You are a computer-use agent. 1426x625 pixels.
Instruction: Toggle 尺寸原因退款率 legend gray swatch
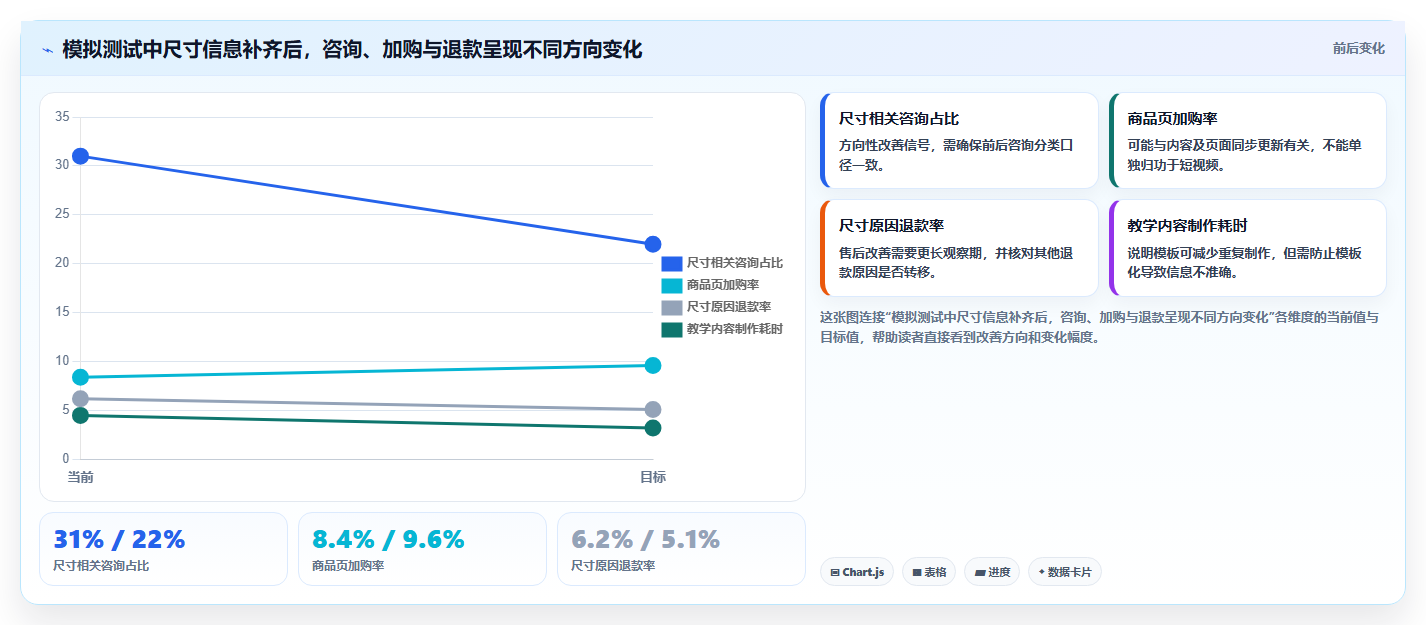[671, 307]
